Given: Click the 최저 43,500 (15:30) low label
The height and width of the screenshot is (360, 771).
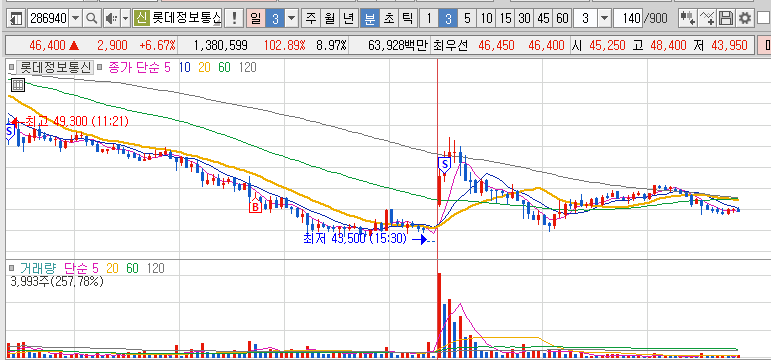Looking at the screenshot, I should (355, 239).
